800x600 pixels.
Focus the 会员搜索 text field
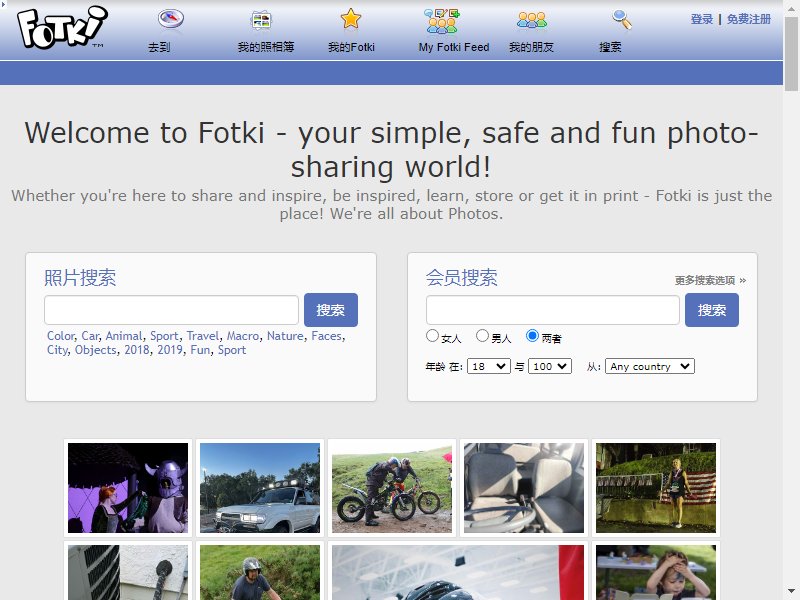(553, 310)
